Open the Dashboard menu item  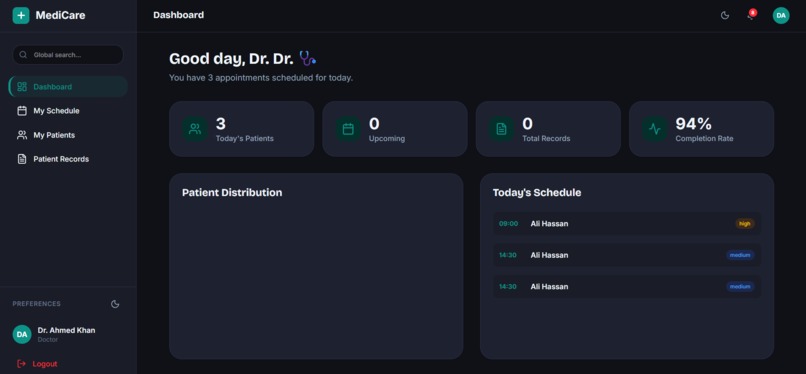click(68, 87)
